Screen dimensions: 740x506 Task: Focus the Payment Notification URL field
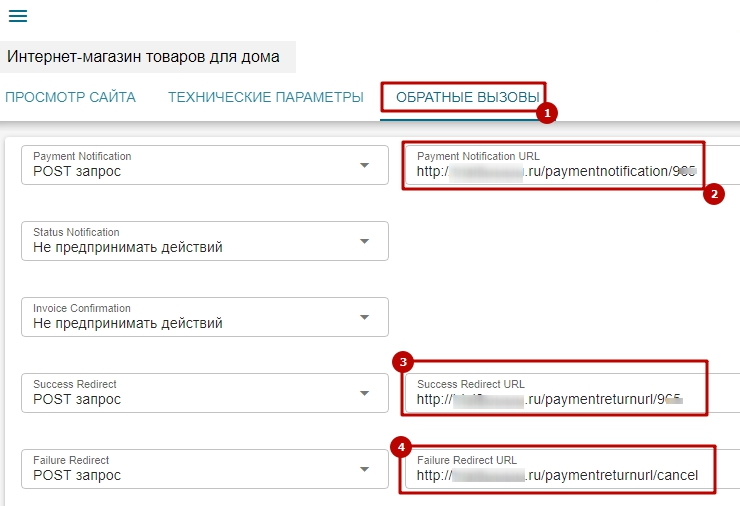pyautogui.click(x=555, y=171)
